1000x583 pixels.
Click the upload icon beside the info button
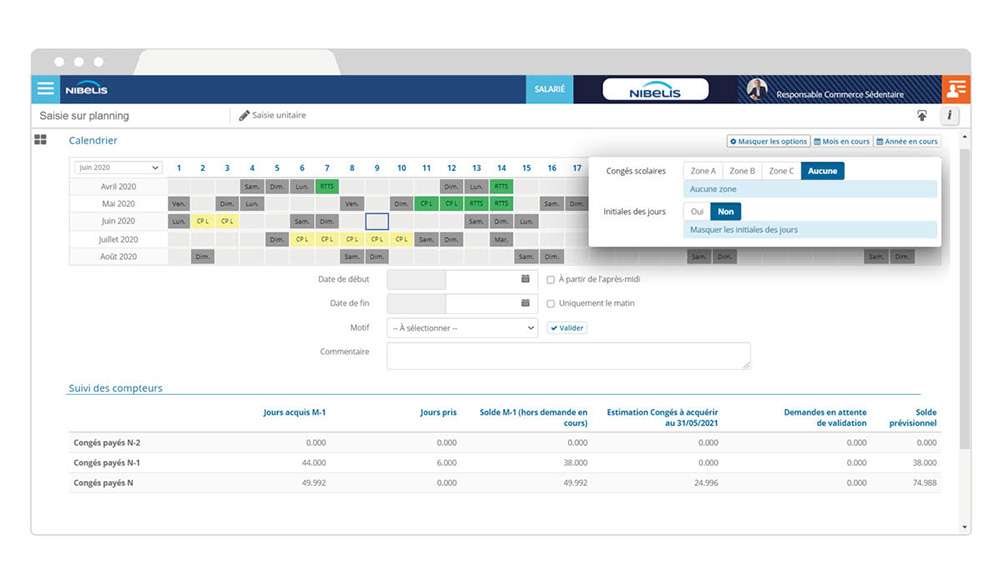click(x=922, y=116)
